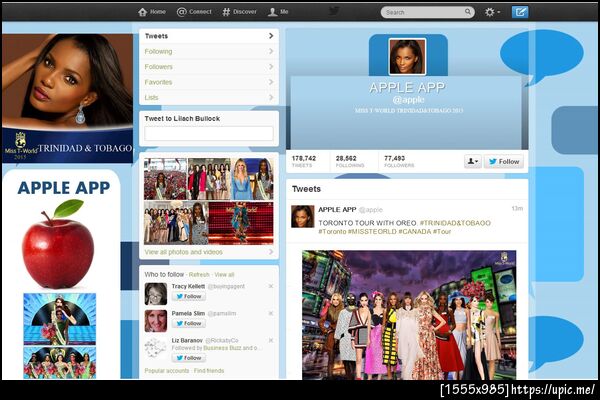Click the chevron next to Following
The image size is (600, 400).
tap(271, 51)
